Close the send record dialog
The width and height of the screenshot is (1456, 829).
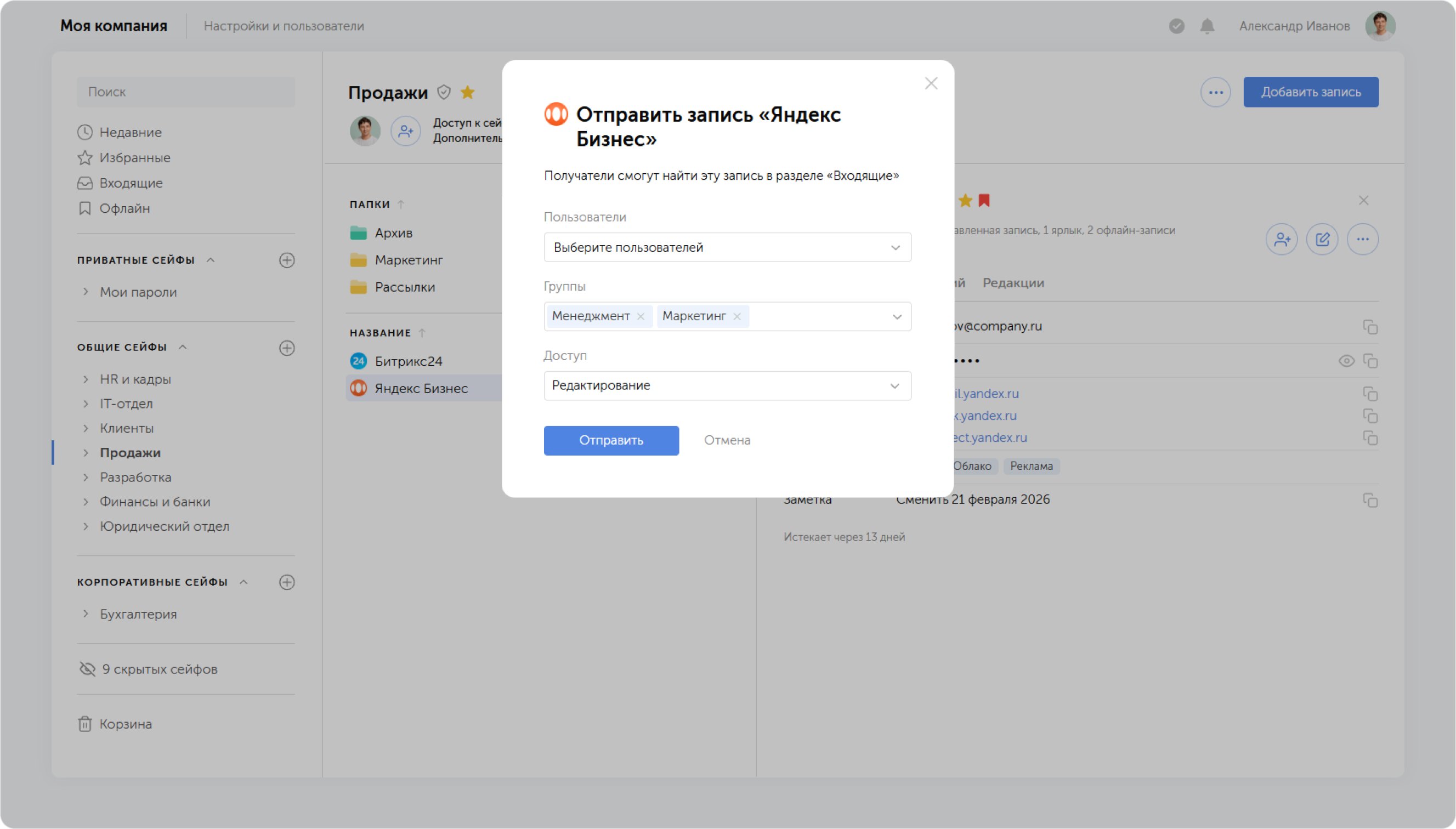[931, 84]
